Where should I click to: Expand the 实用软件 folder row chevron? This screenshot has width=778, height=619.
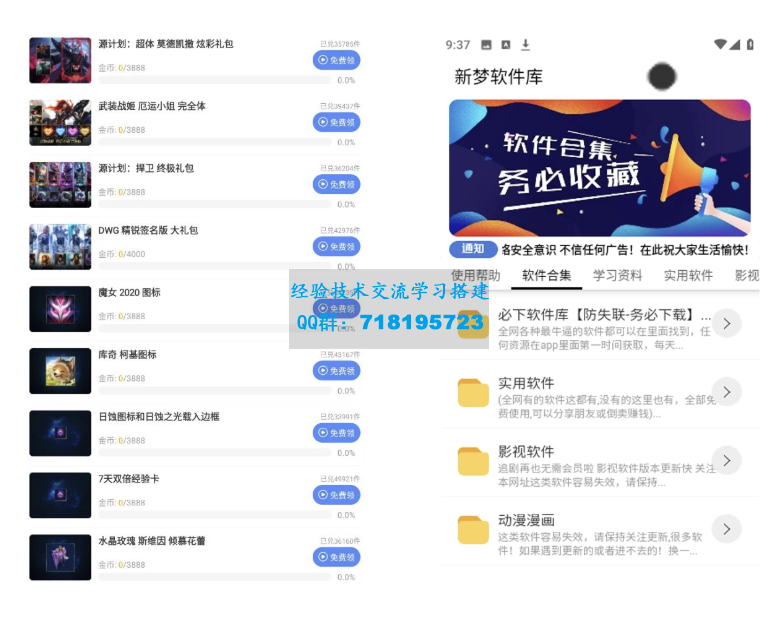[727, 392]
